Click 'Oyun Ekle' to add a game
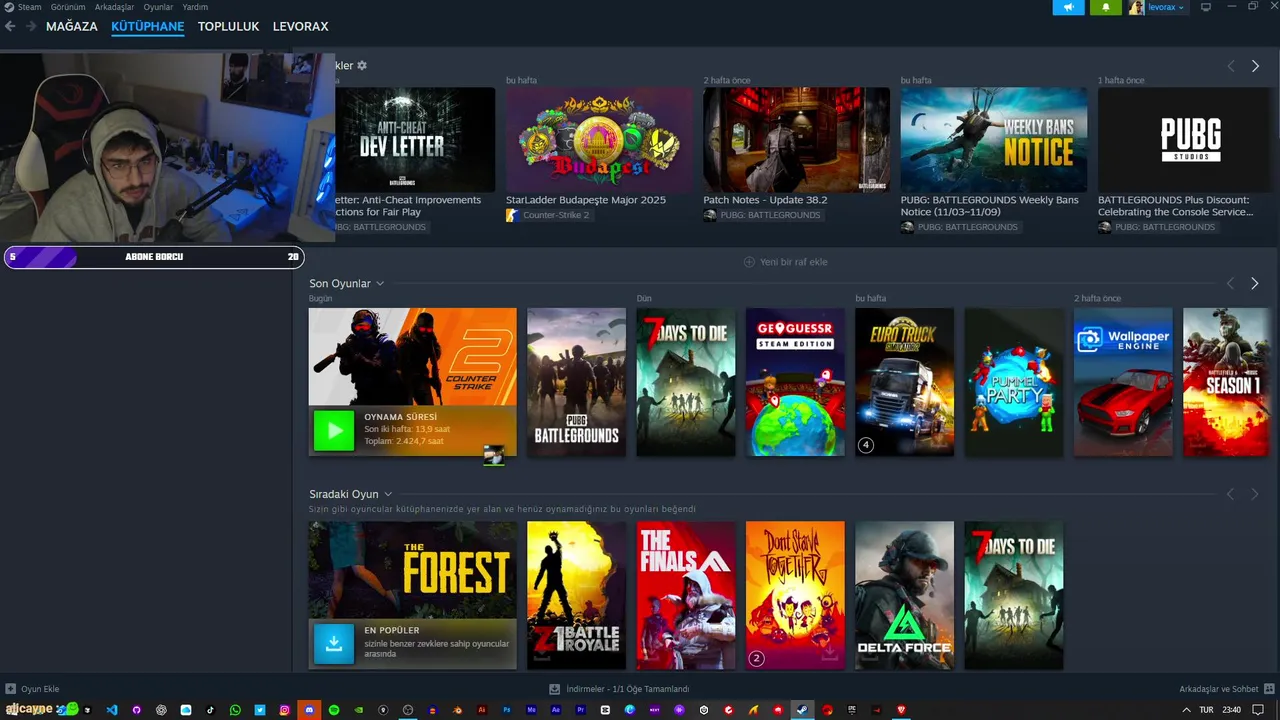1280x720 pixels. tap(33, 689)
